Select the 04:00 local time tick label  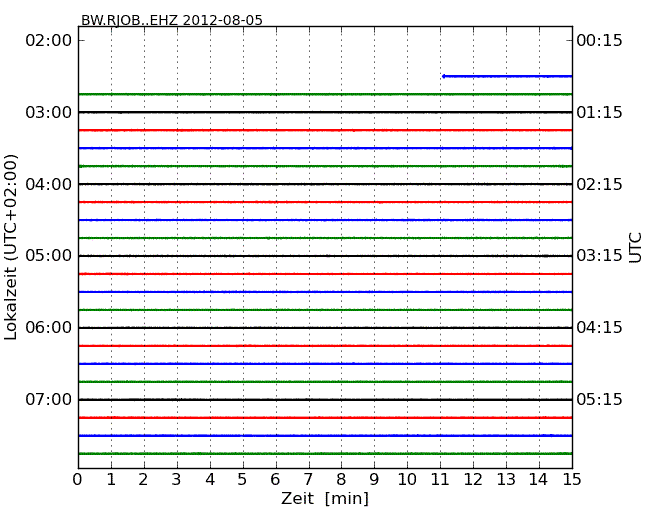point(49,184)
